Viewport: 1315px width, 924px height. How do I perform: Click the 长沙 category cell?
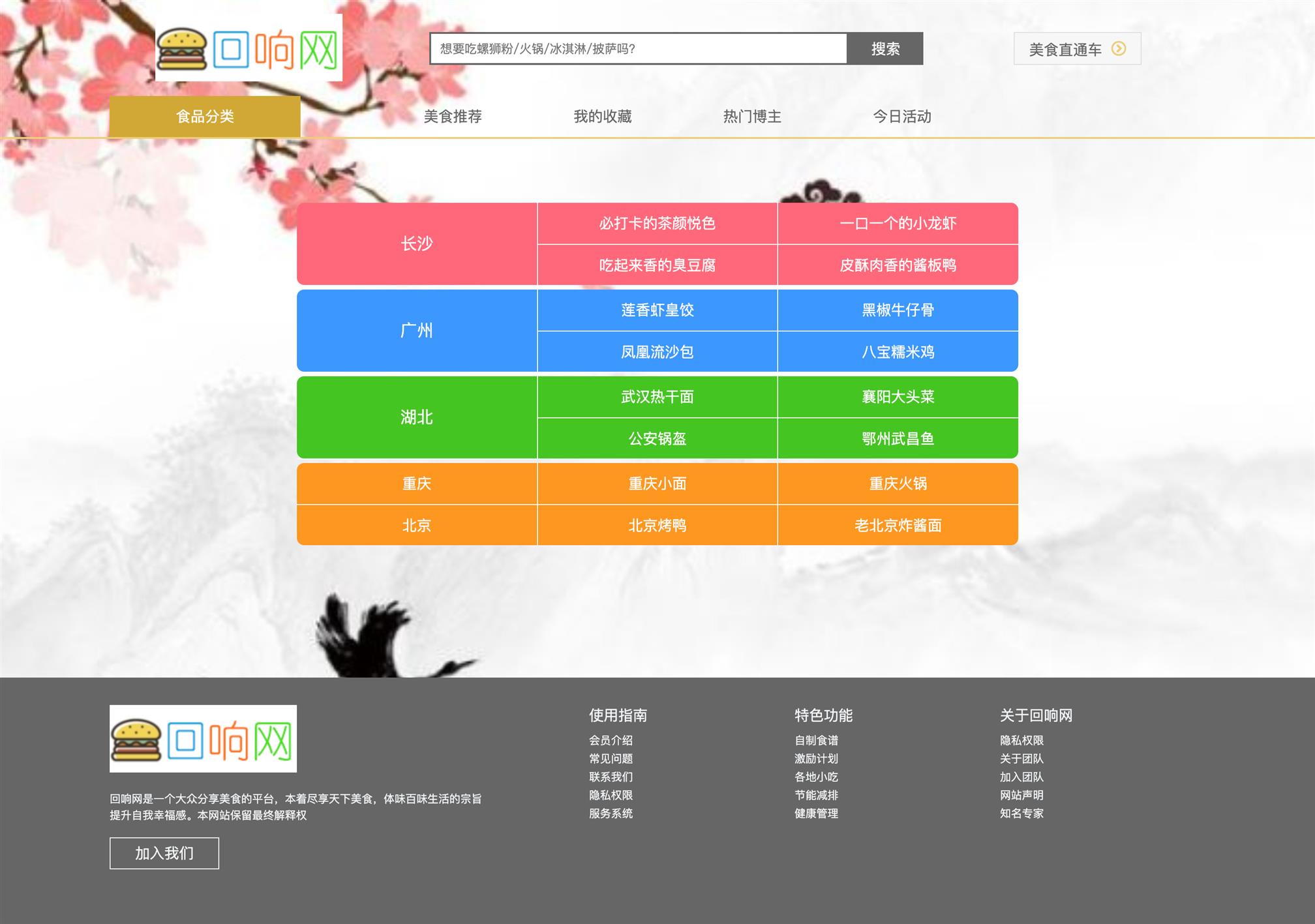417,244
